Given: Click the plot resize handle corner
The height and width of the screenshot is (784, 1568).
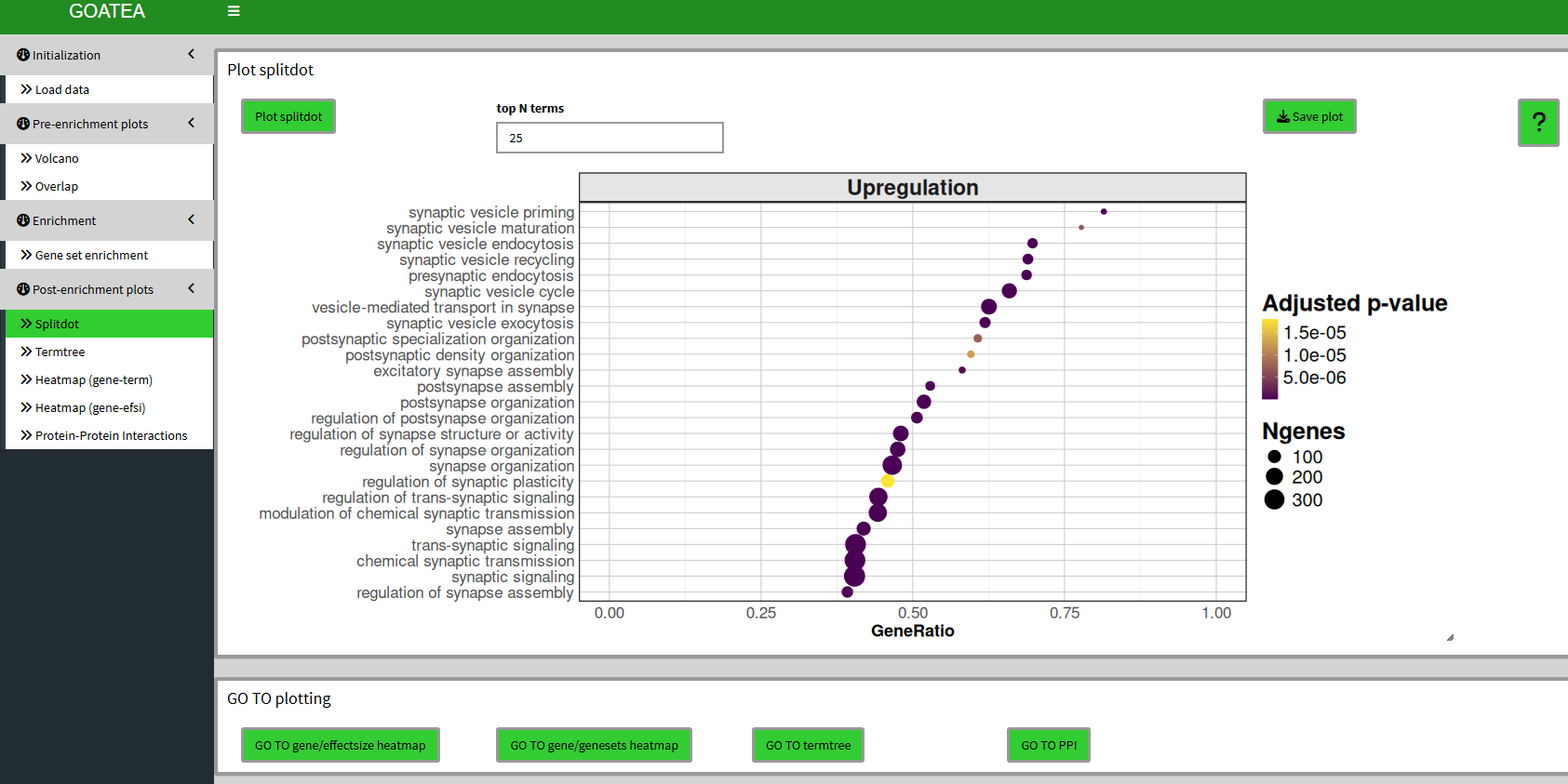Looking at the screenshot, I should (1450, 637).
